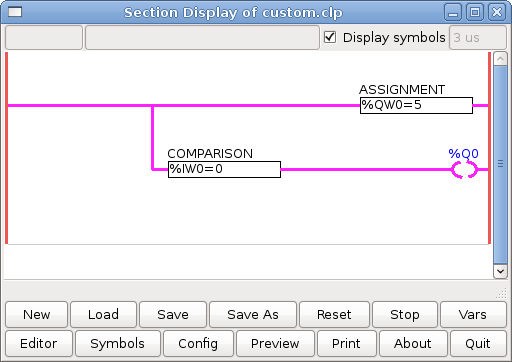
Task: Choose Save As button
Action: (x=253, y=314)
